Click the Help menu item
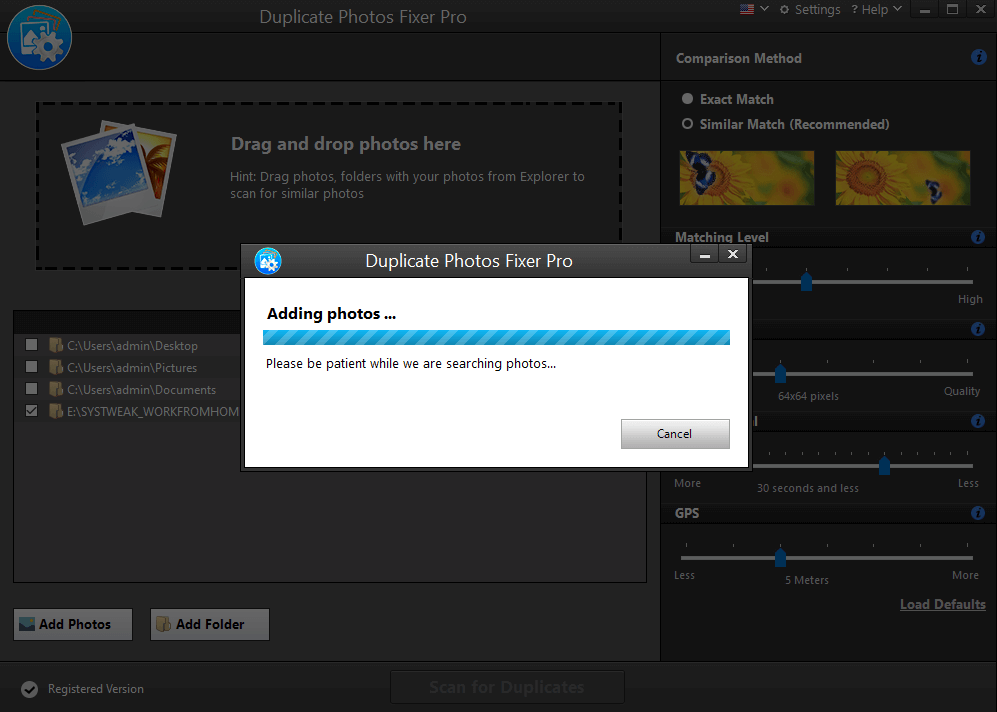Screen dimensions: 997x712 click(876, 9)
